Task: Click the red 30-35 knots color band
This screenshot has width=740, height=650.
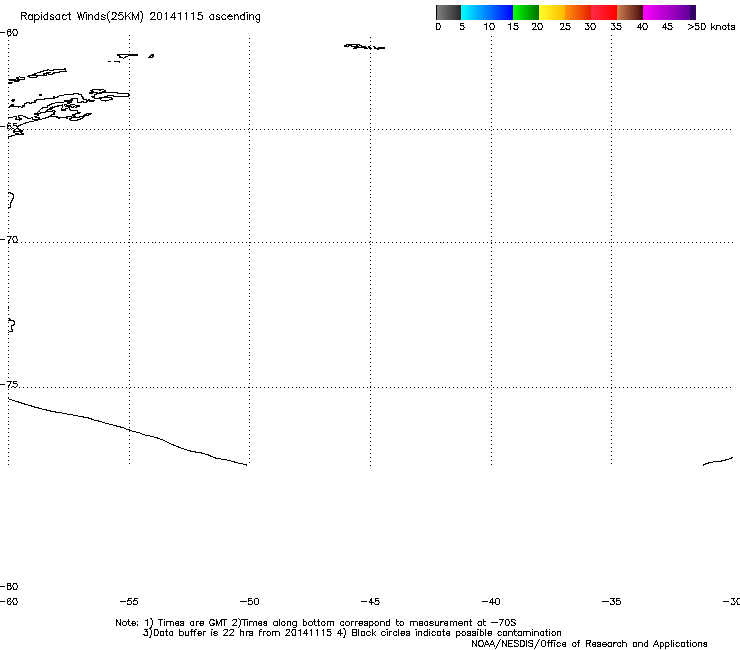Action: [604, 12]
